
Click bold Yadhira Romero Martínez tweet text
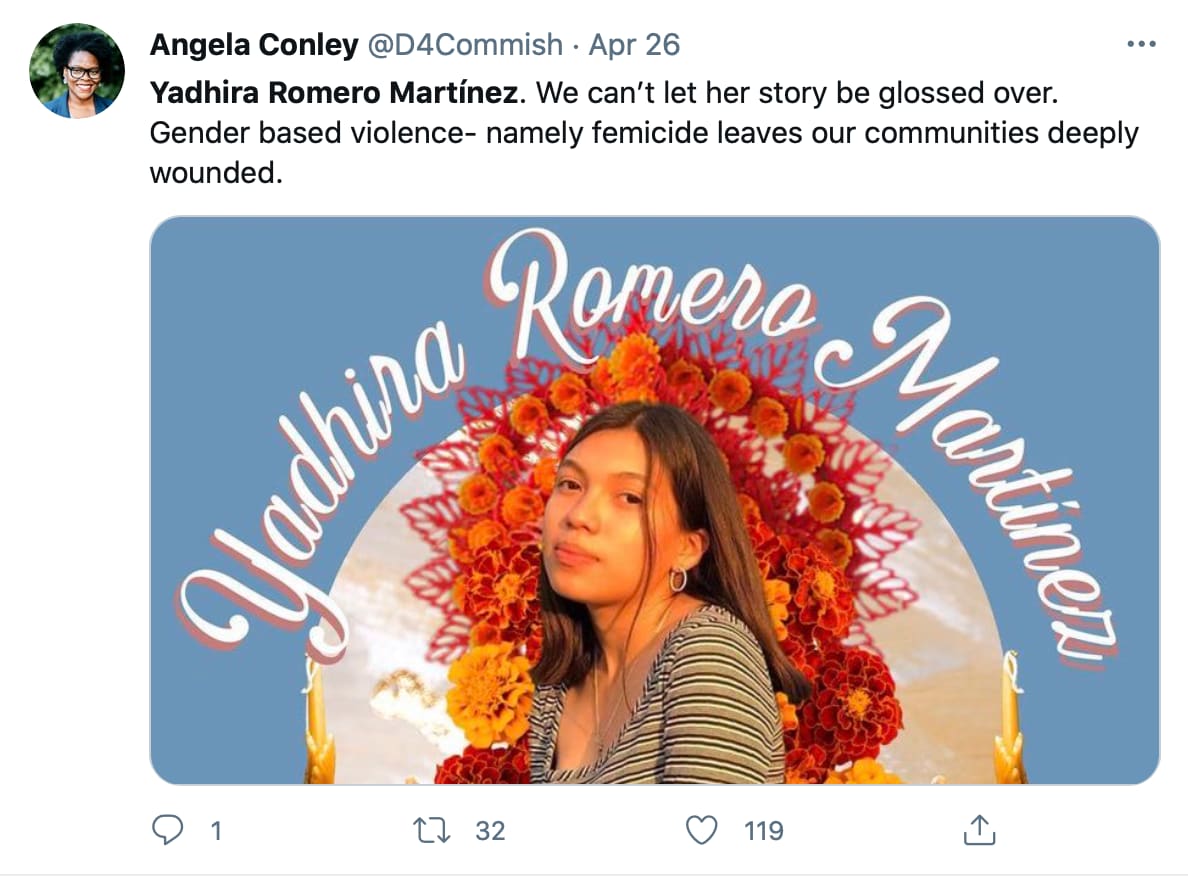point(335,93)
